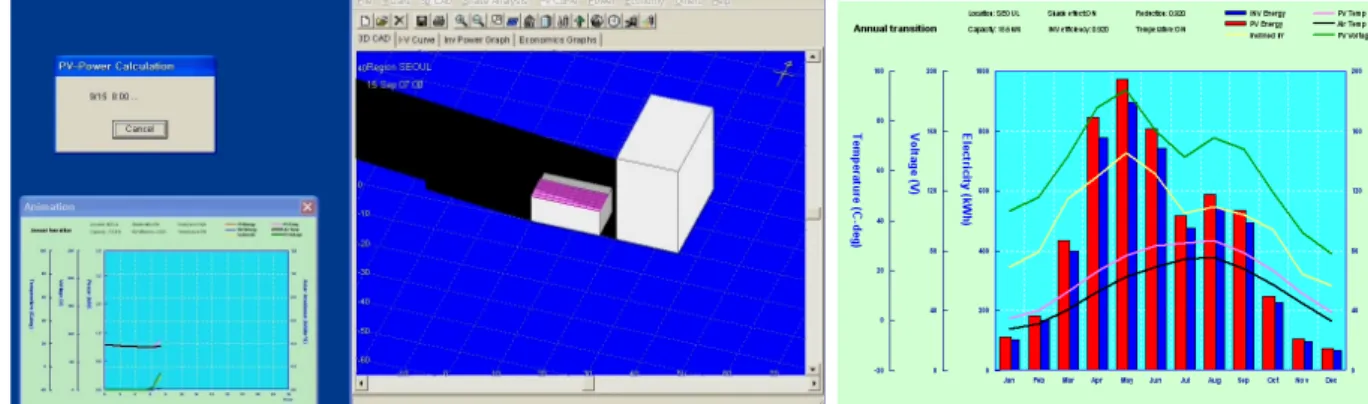Click the blue PV panel toolbar icon
The width and height of the screenshot is (1368, 404).
click(512, 21)
